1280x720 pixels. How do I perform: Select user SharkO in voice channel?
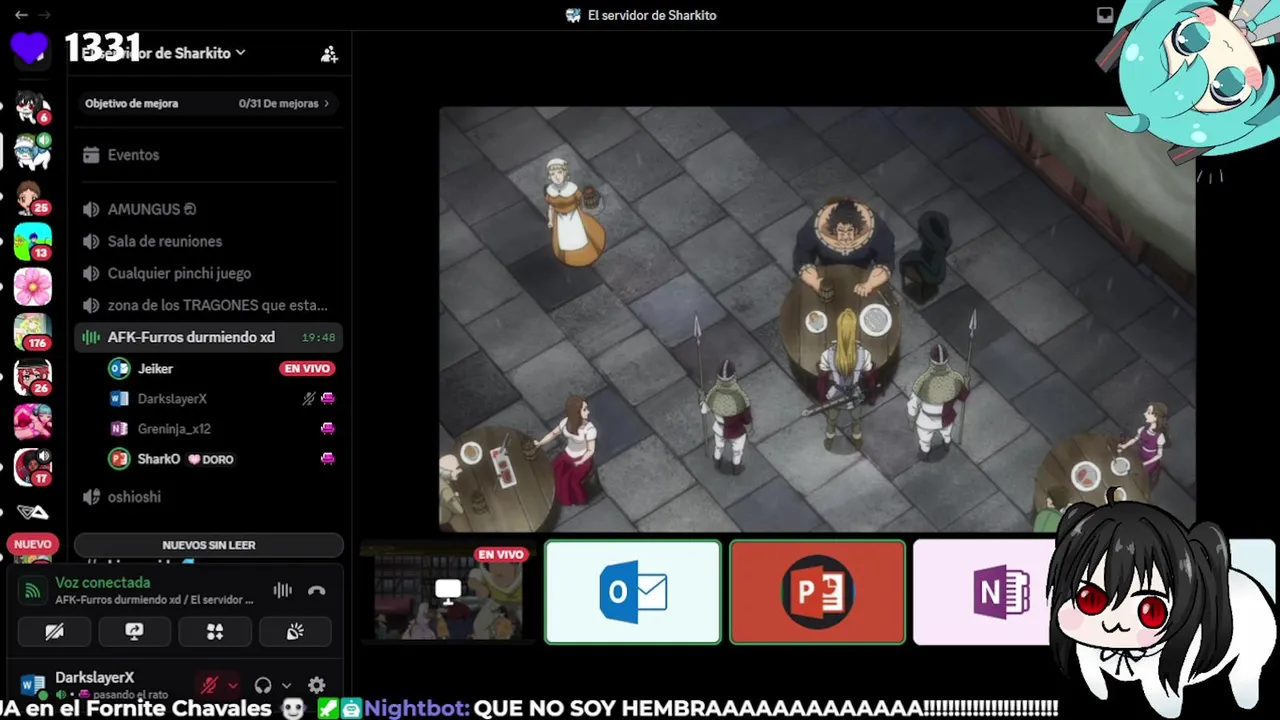220,459
